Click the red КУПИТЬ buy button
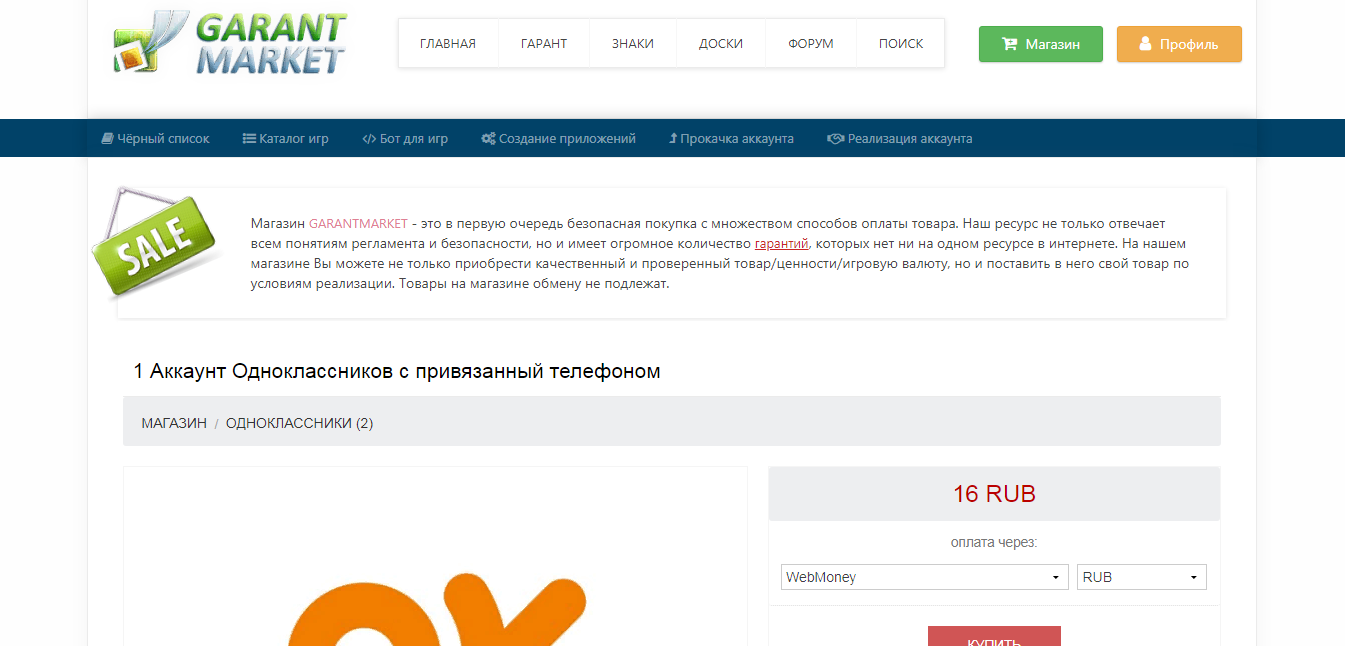Image resolution: width=1345 pixels, height=646 pixels. click(994, 636)
